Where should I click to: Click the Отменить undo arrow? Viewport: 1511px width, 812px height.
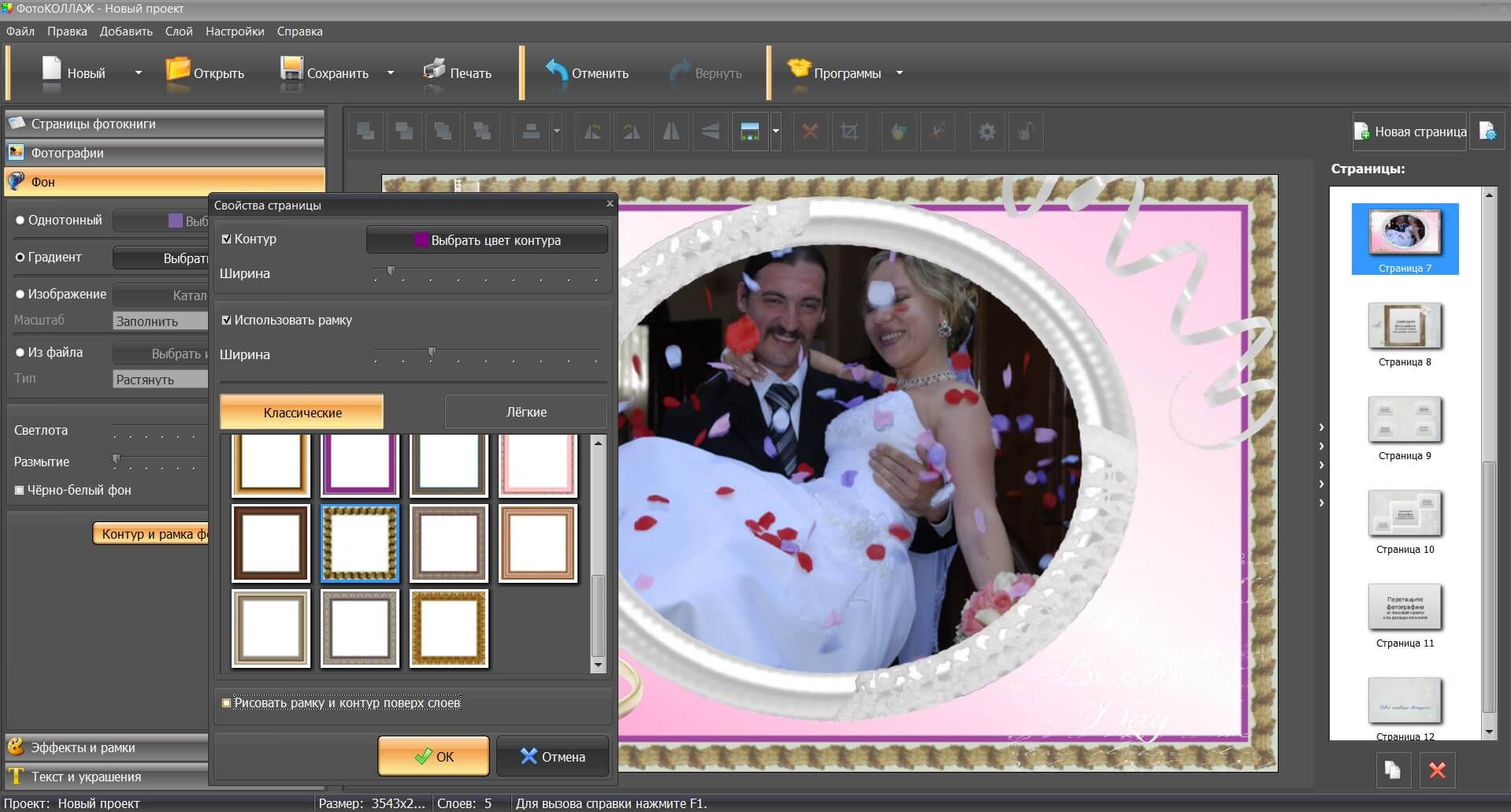pyautogui.click(x=556, y=72)
